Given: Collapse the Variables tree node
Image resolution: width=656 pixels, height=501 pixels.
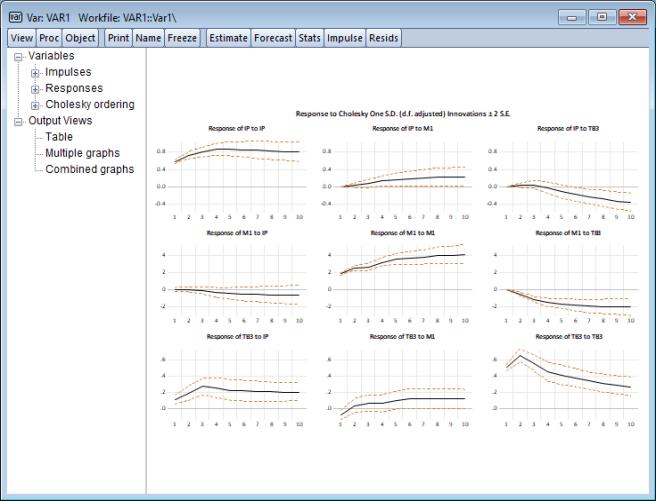Looking at the screenshot, I should [x=19, y=57].
